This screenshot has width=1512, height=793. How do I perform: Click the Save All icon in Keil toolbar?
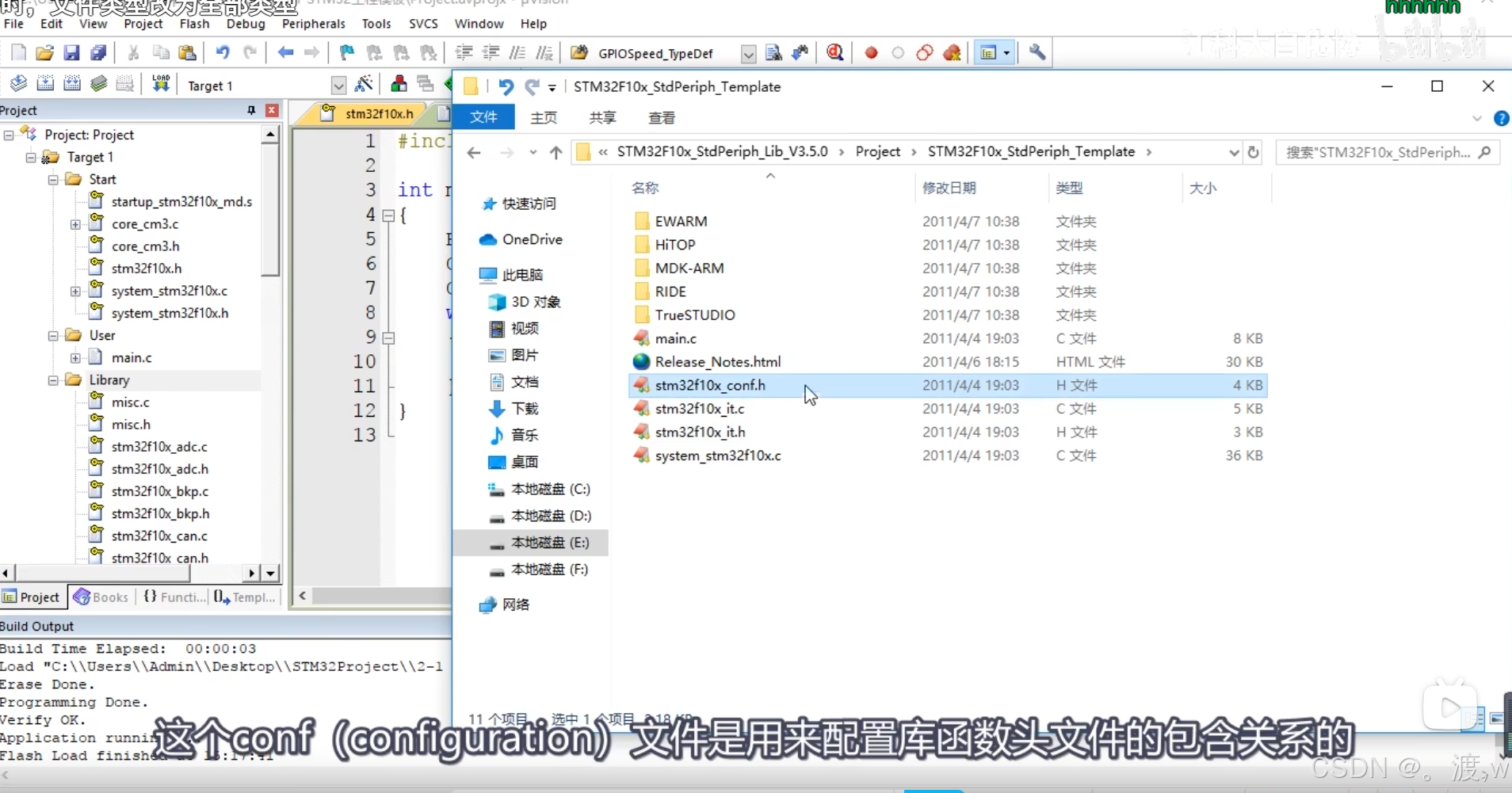pyautogui.click(x=97, y=53)
